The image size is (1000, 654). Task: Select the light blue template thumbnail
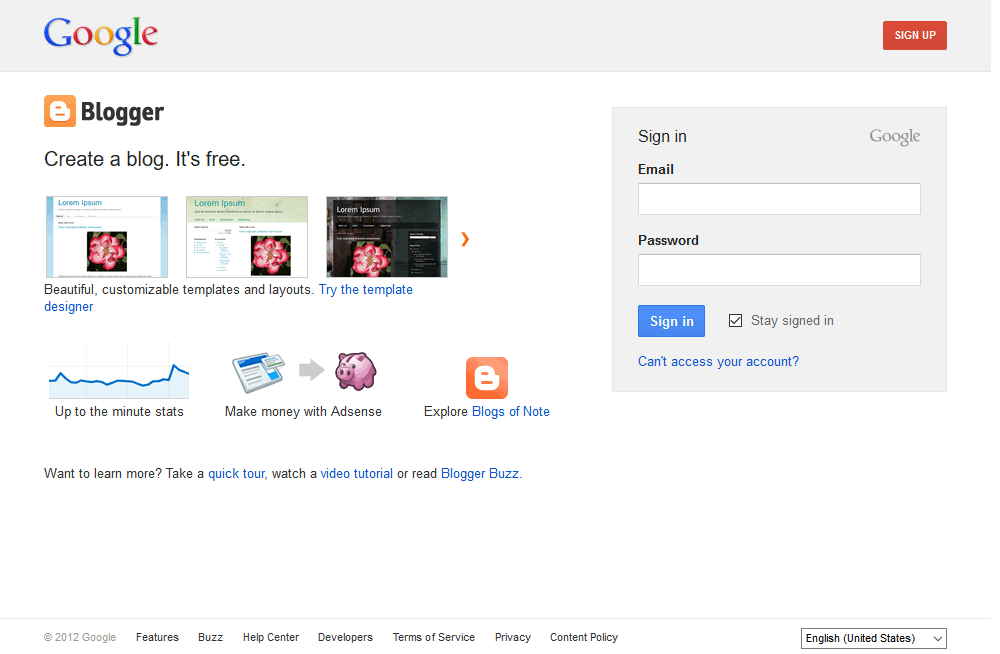click(x=107, y=237)
